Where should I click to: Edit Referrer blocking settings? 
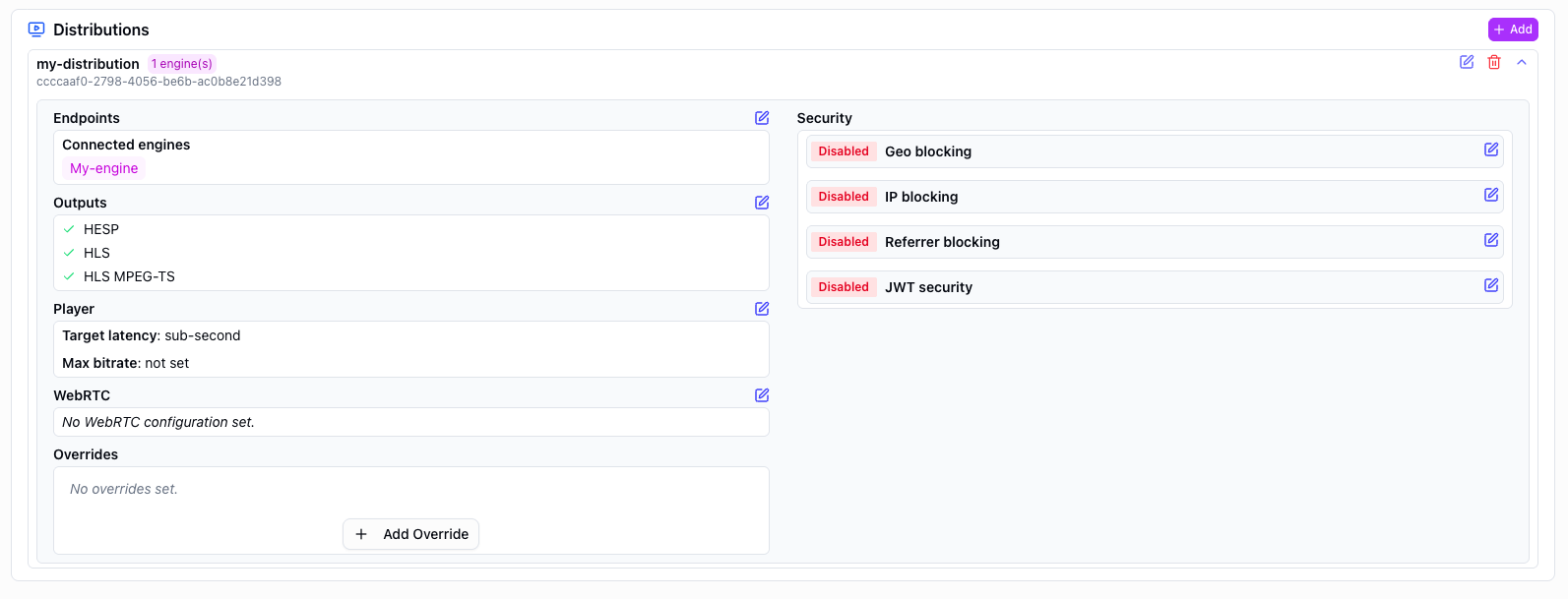[x=1491, y=240]
